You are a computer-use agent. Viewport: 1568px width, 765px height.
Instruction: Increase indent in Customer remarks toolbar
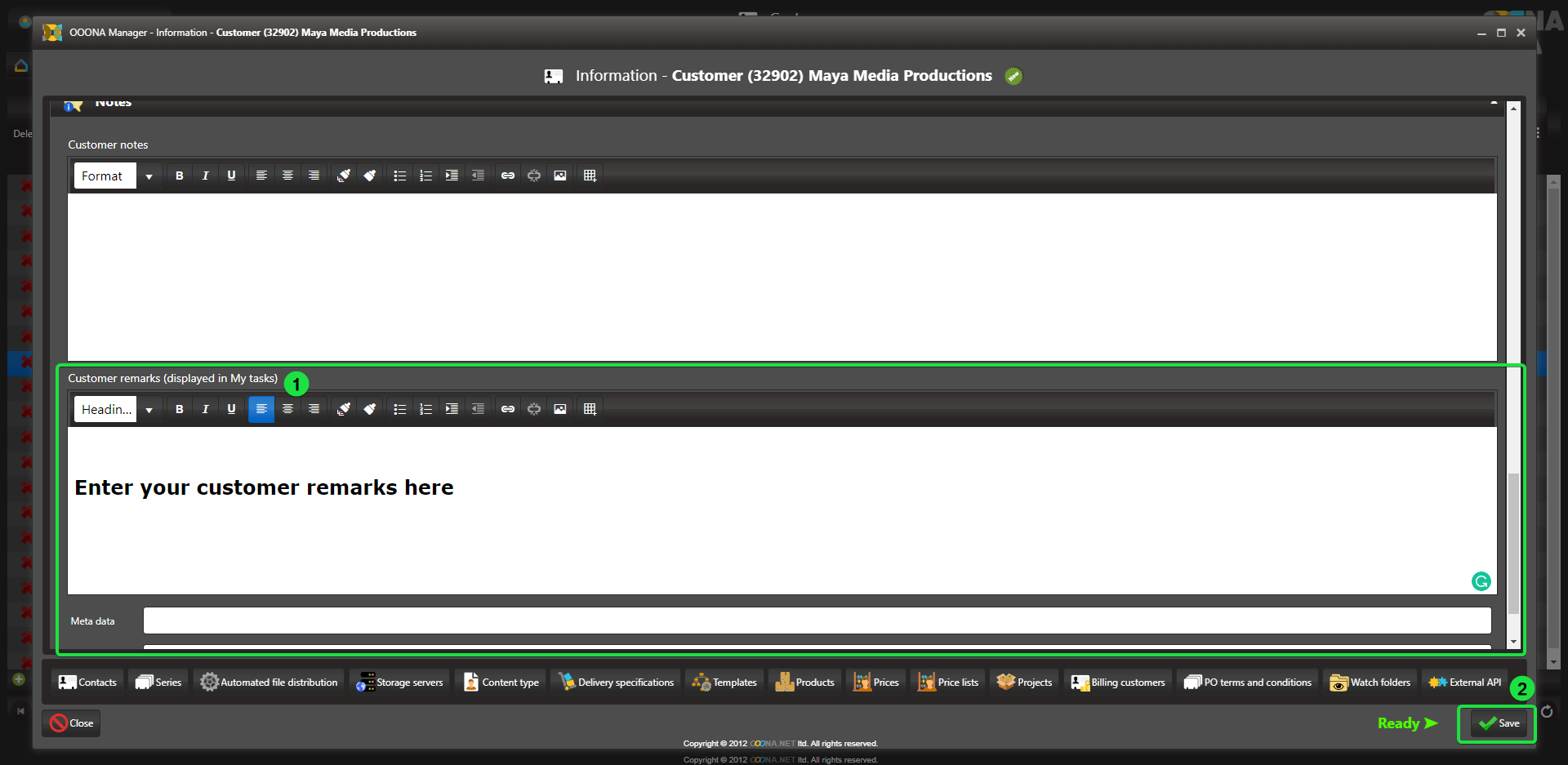pyautogui.click(x=452, y=409)
